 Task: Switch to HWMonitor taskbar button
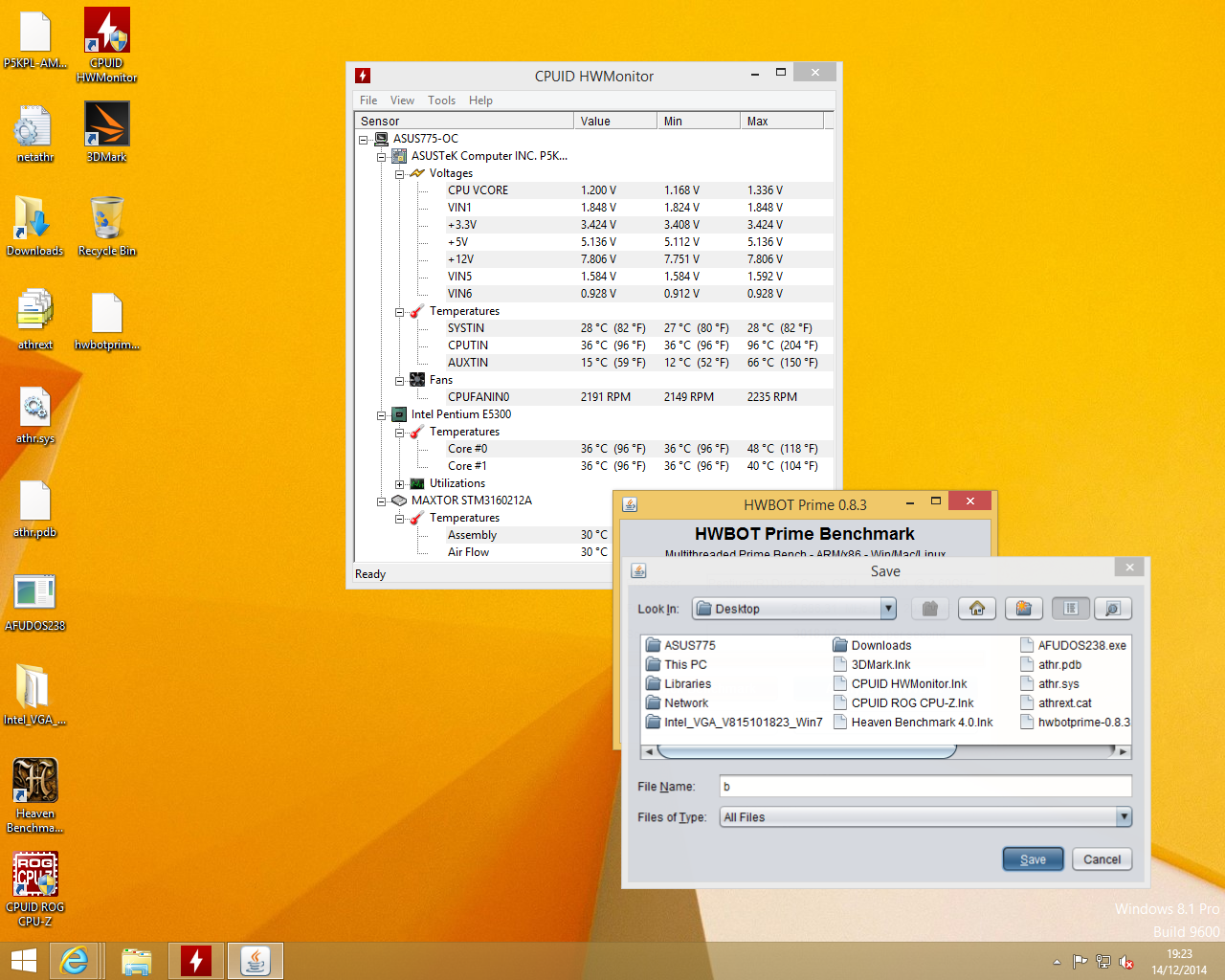pyautogui.click(x=196, y=961)
